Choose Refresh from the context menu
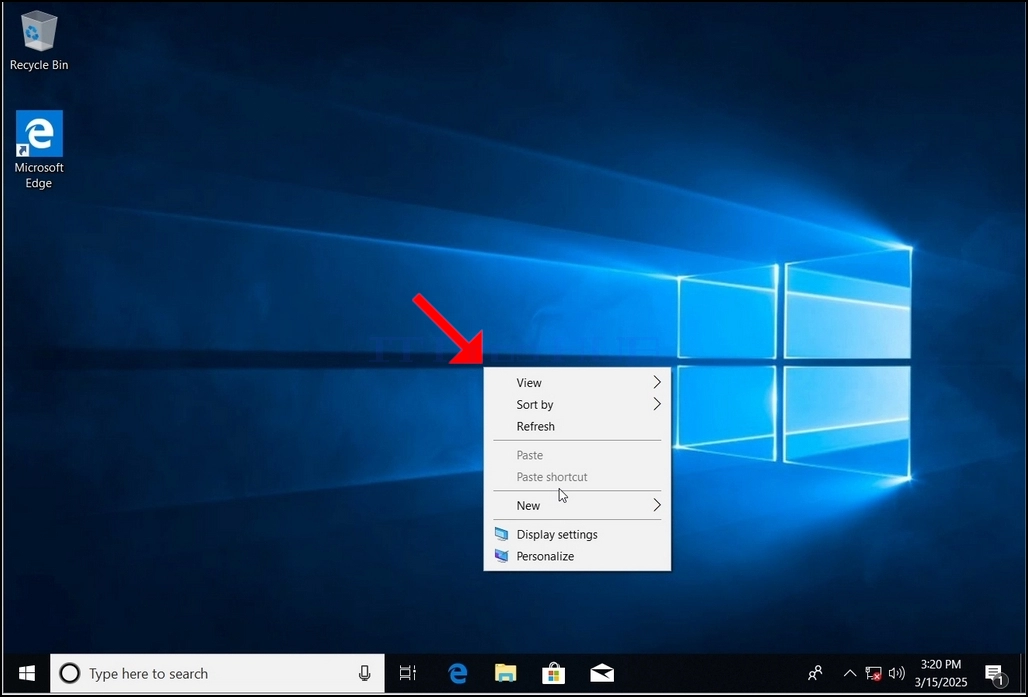This screenshot has width=1028, height=697. point(577,426)
